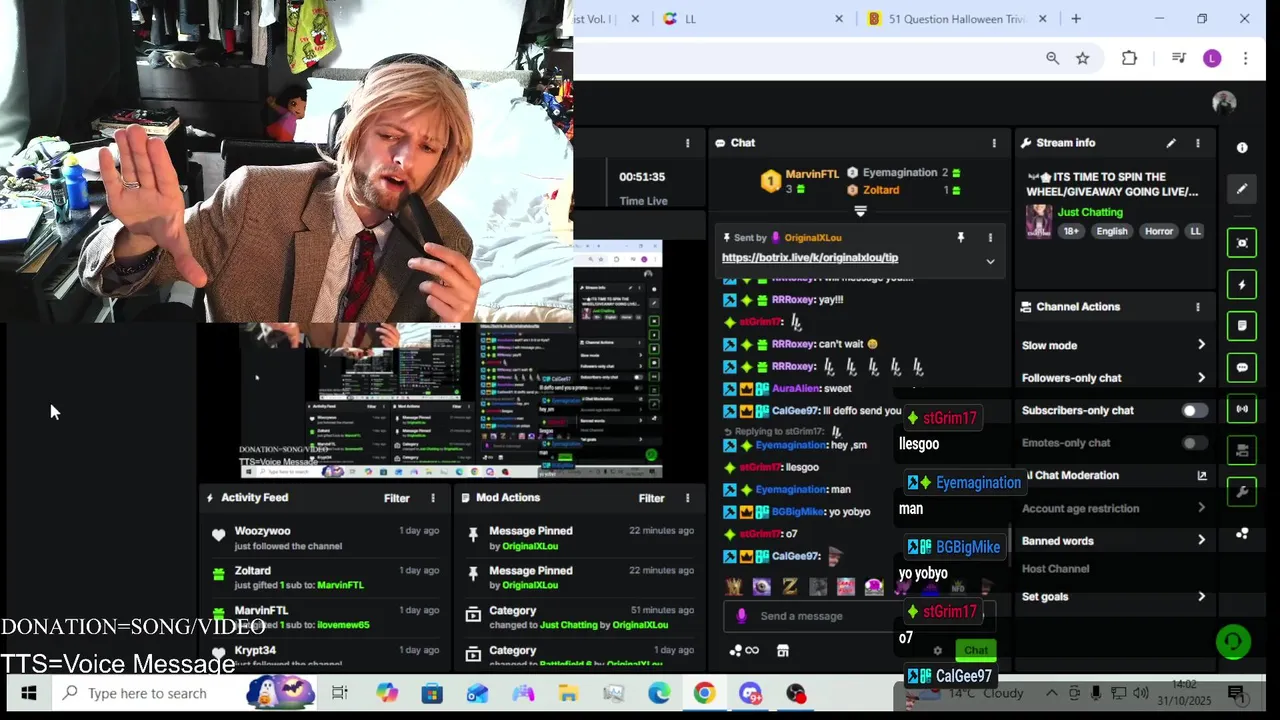Click the Just Chatting category link

pos(1090,212)
